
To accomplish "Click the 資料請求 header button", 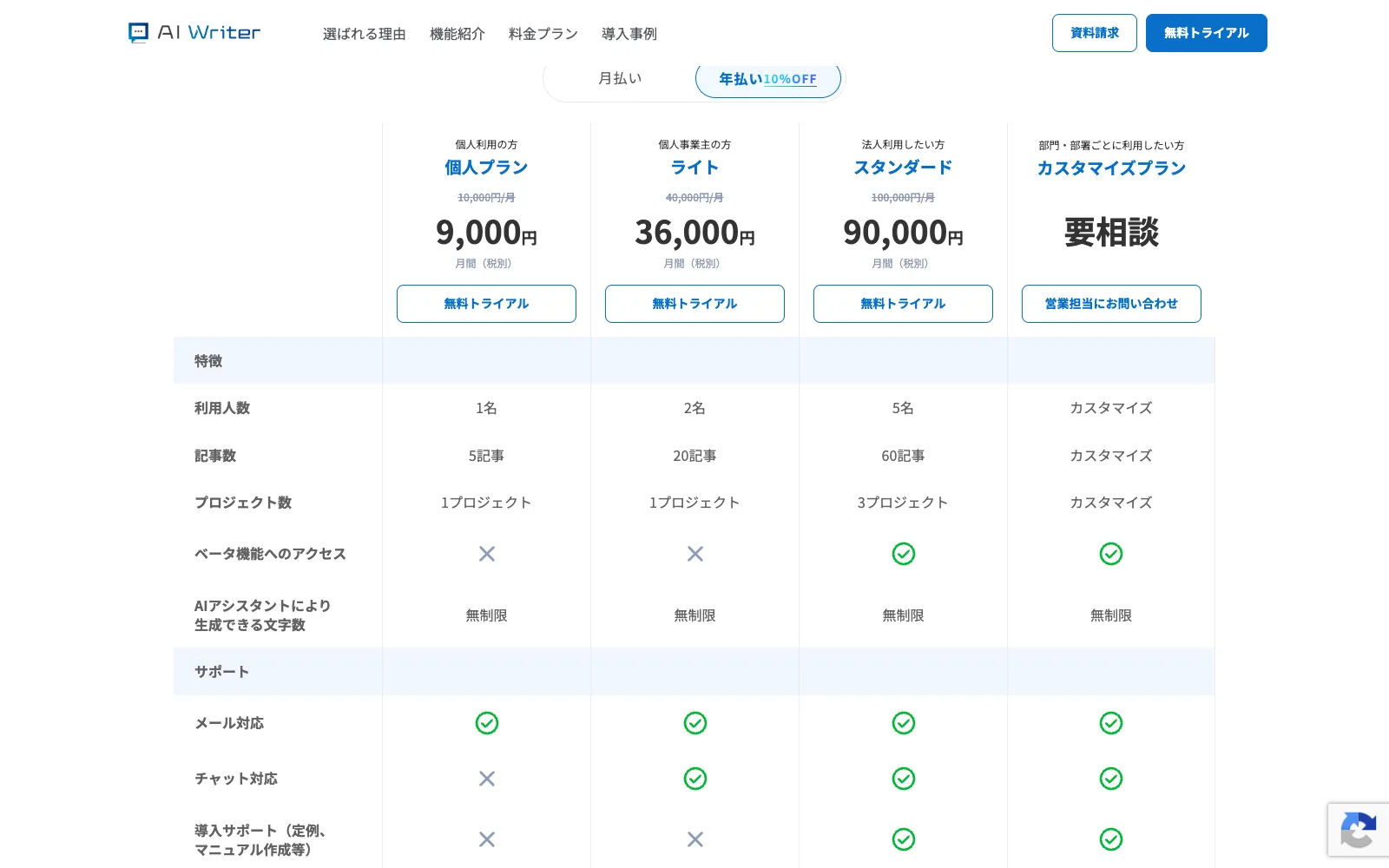I will (1095, 33).
